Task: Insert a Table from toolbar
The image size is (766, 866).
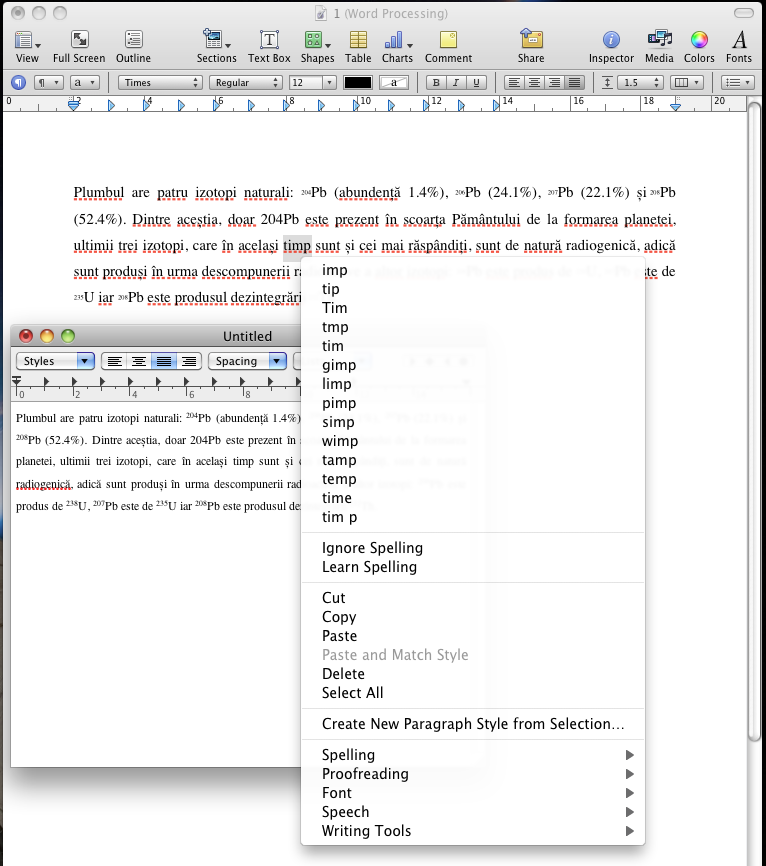Action: tap(358, 45)
